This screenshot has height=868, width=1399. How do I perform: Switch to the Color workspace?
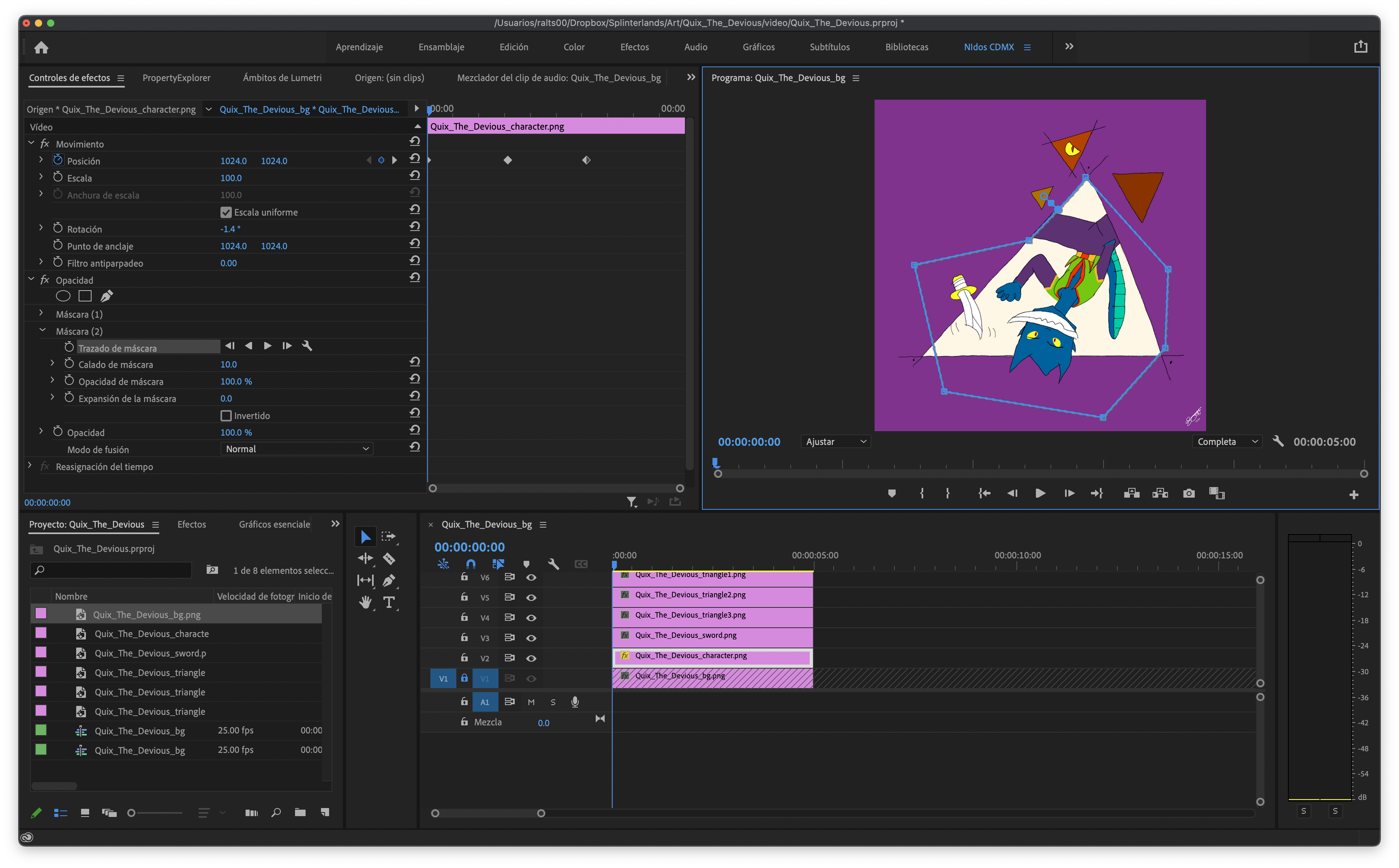574,47
